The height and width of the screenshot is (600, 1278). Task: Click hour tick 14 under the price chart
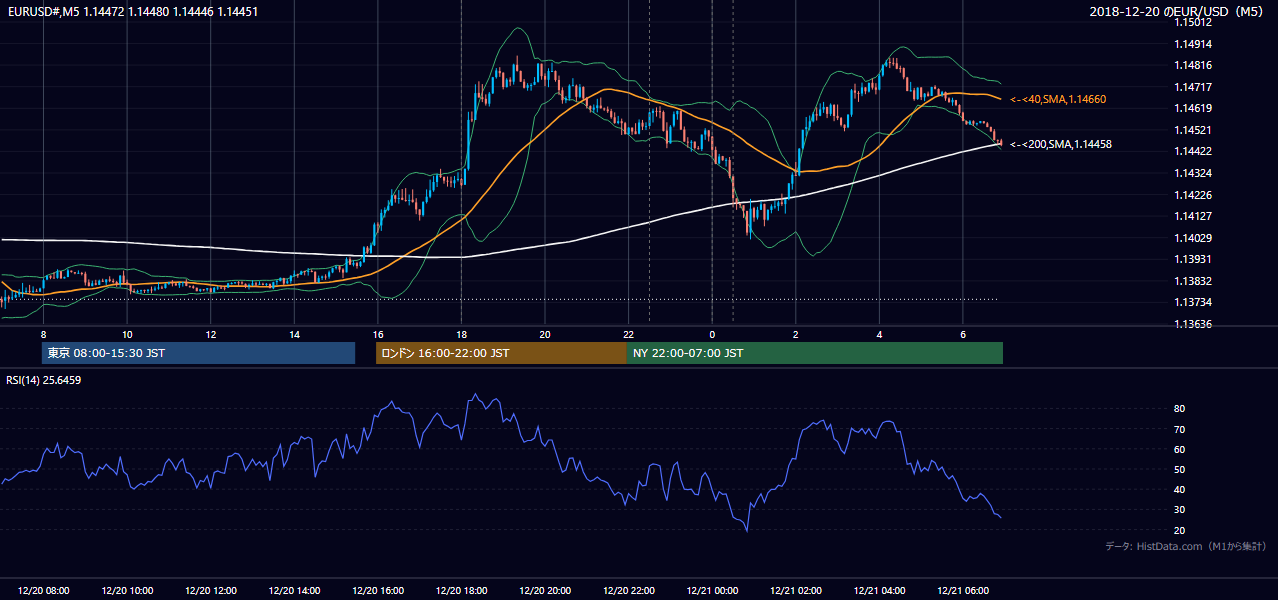[294, 334]
